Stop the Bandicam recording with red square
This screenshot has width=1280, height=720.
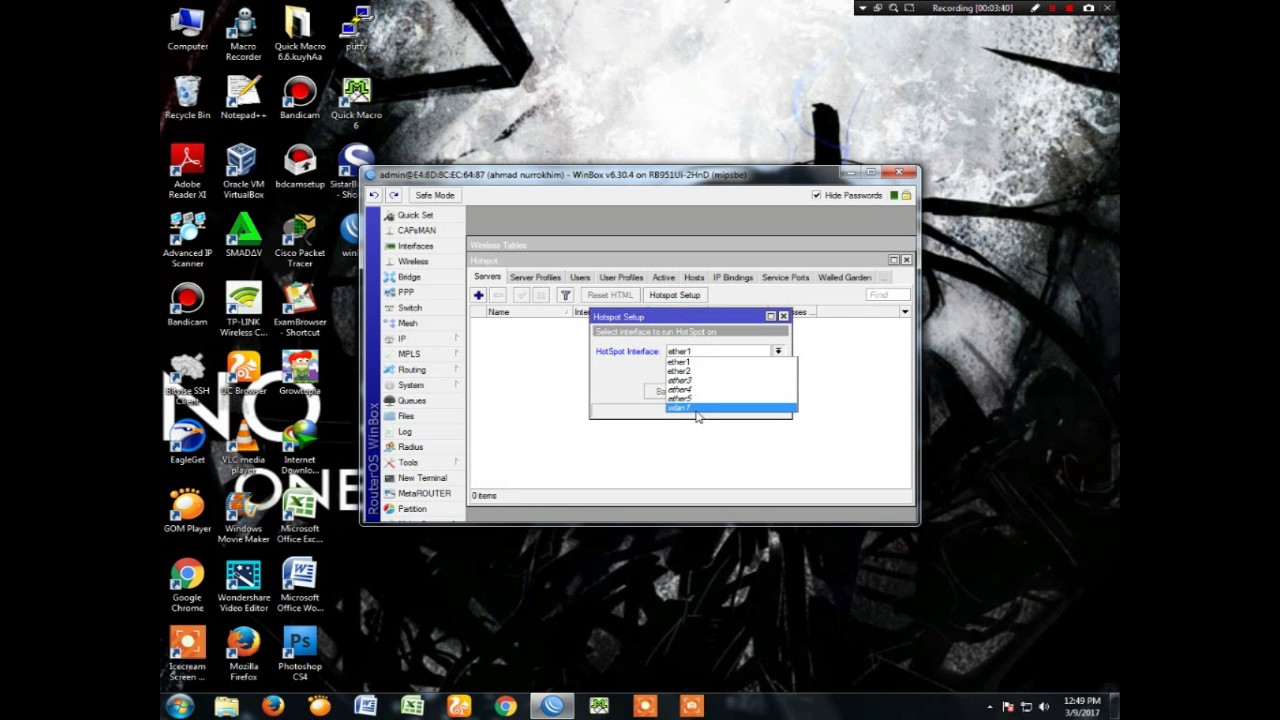(1069, 8)
